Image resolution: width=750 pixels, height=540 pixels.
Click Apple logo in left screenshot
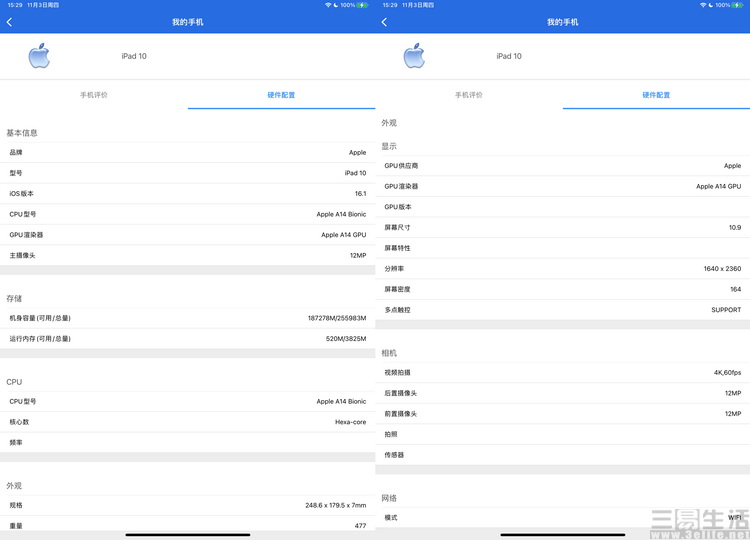tap(39, 56)
